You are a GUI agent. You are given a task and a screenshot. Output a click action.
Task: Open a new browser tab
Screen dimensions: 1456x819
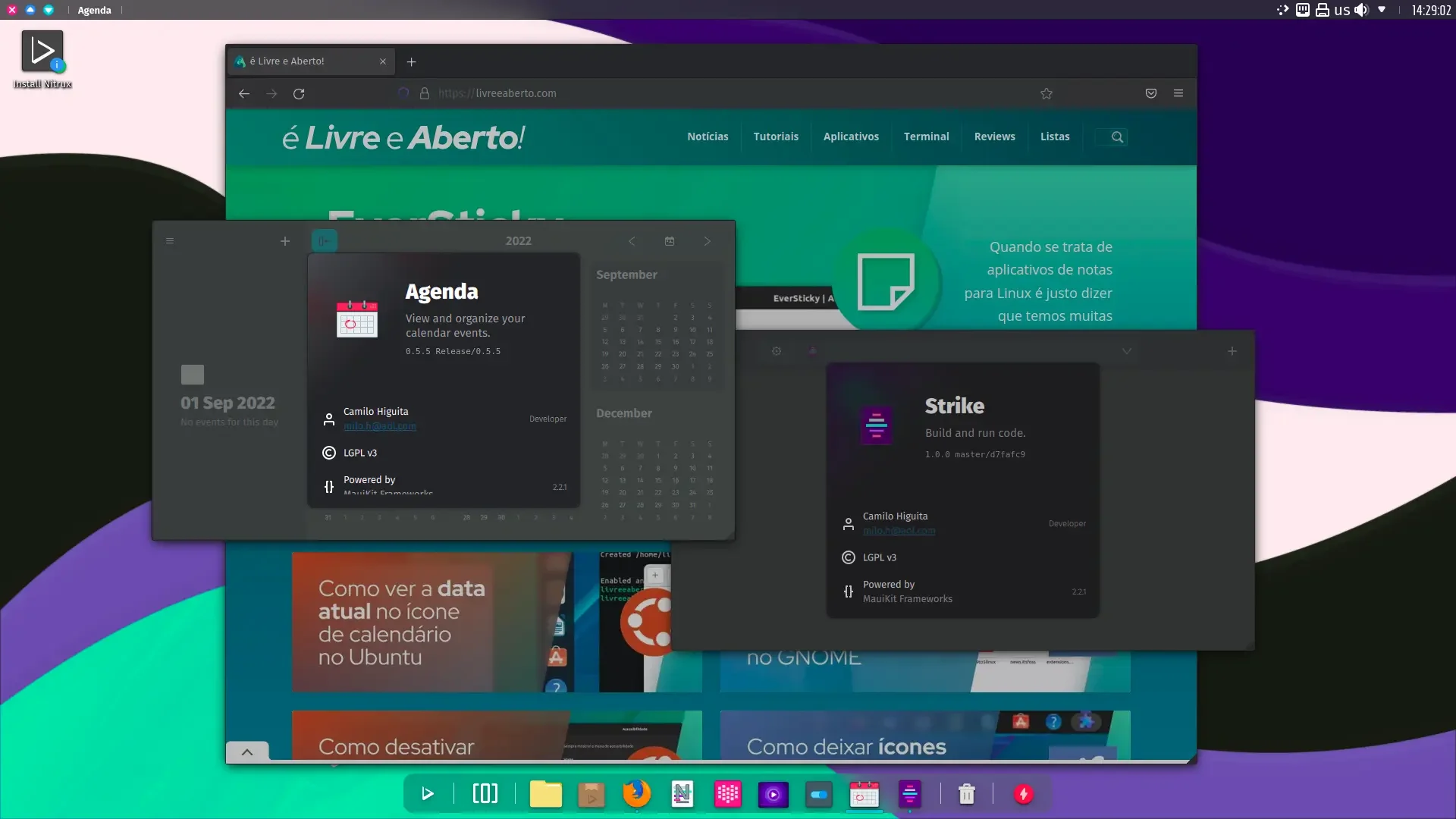click(411, 61)
